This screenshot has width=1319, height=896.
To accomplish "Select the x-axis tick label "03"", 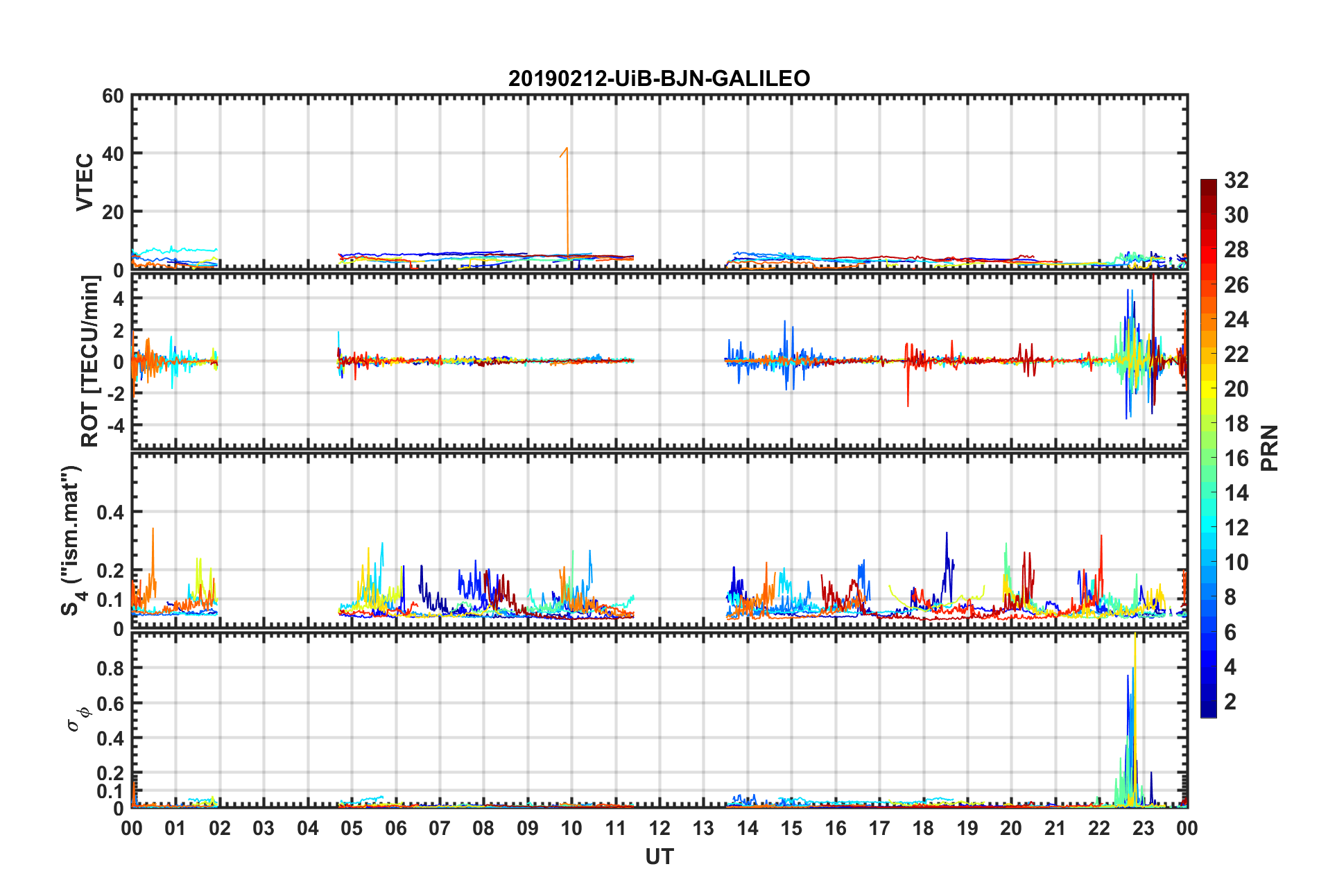I will [x=264, y=828].
